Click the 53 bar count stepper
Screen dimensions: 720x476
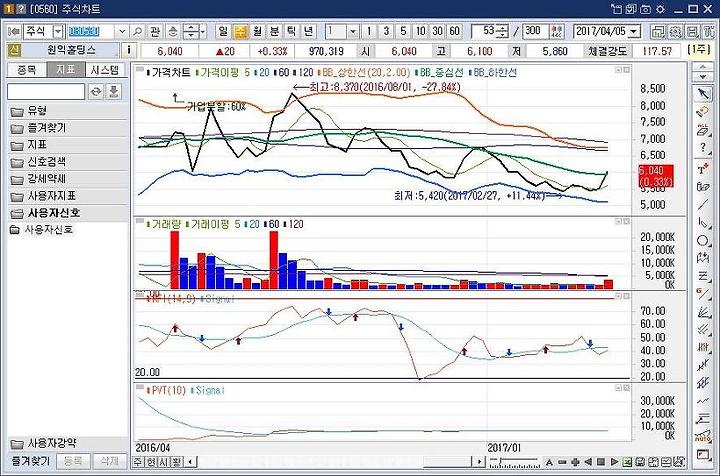click(503, 31)
